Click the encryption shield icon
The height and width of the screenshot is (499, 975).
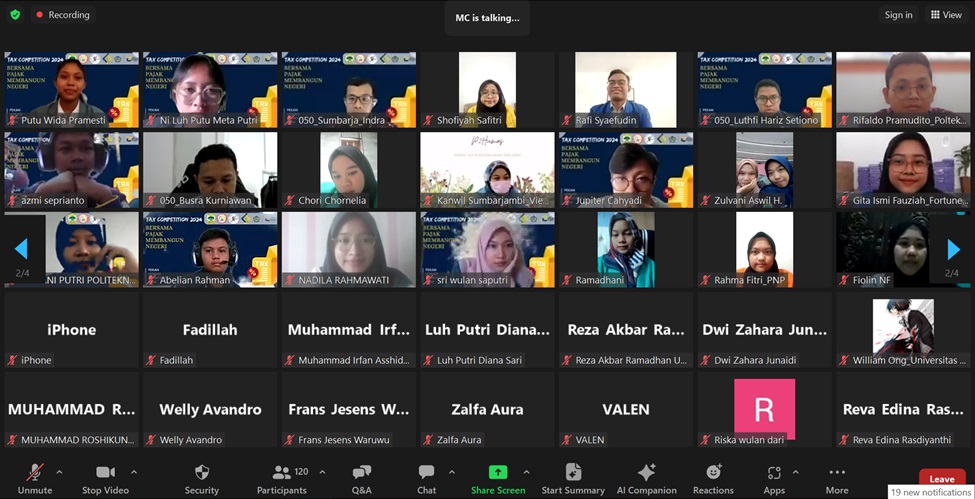point(15,15)
